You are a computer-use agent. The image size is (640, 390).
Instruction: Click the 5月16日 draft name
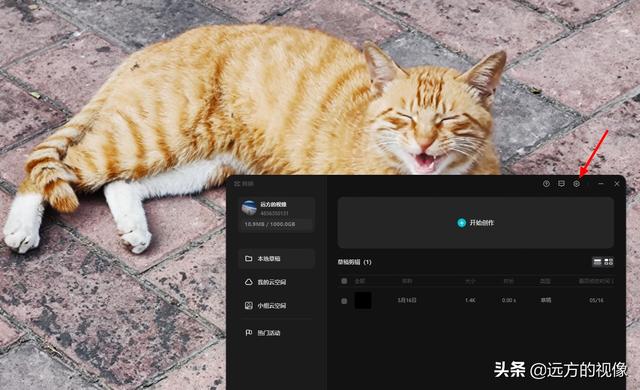click(407, 300)
